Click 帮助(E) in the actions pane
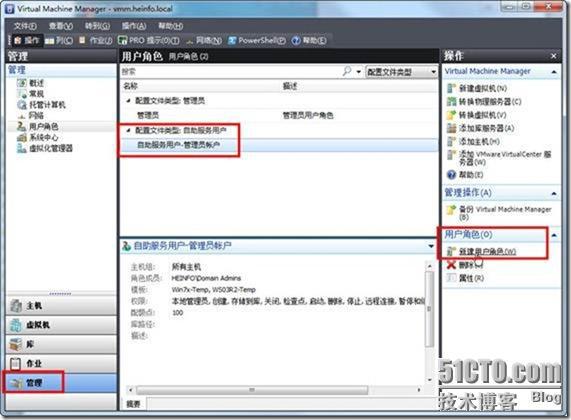 tap(465, 175)
